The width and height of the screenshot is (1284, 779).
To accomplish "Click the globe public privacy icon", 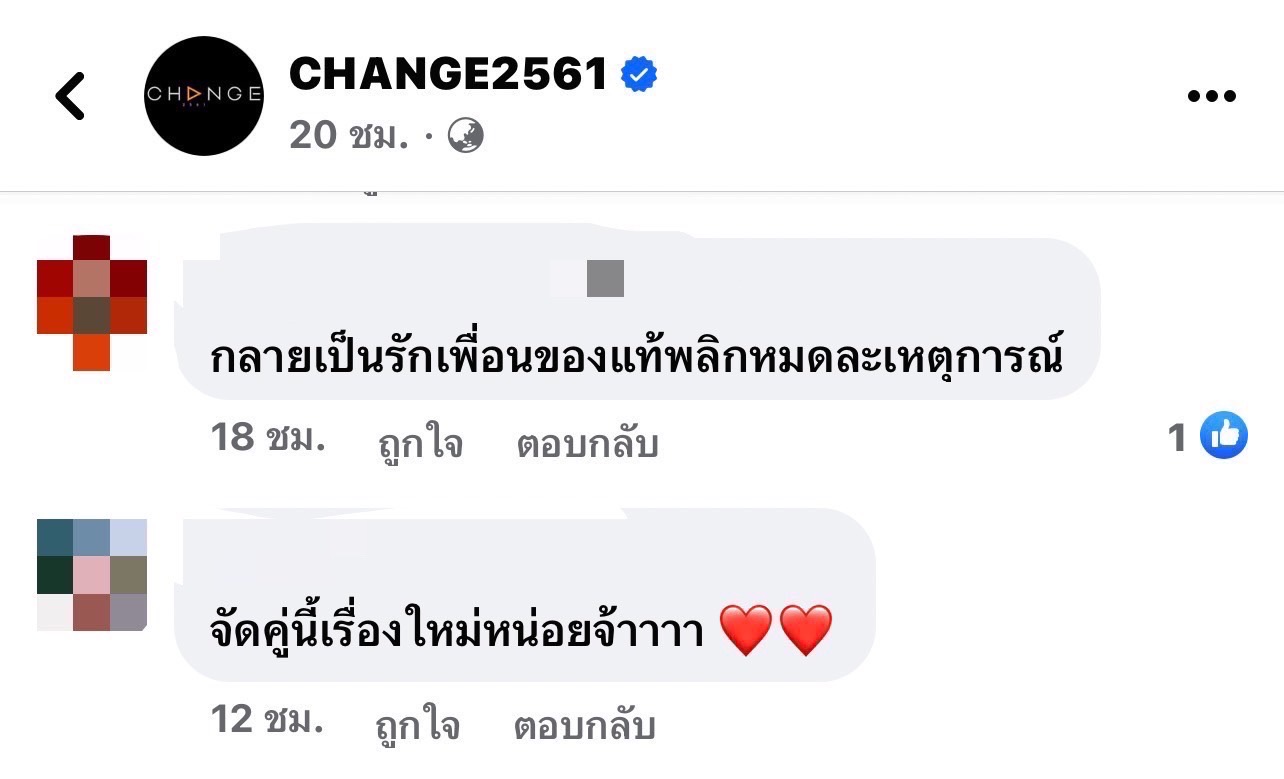I will pos(465,135).
